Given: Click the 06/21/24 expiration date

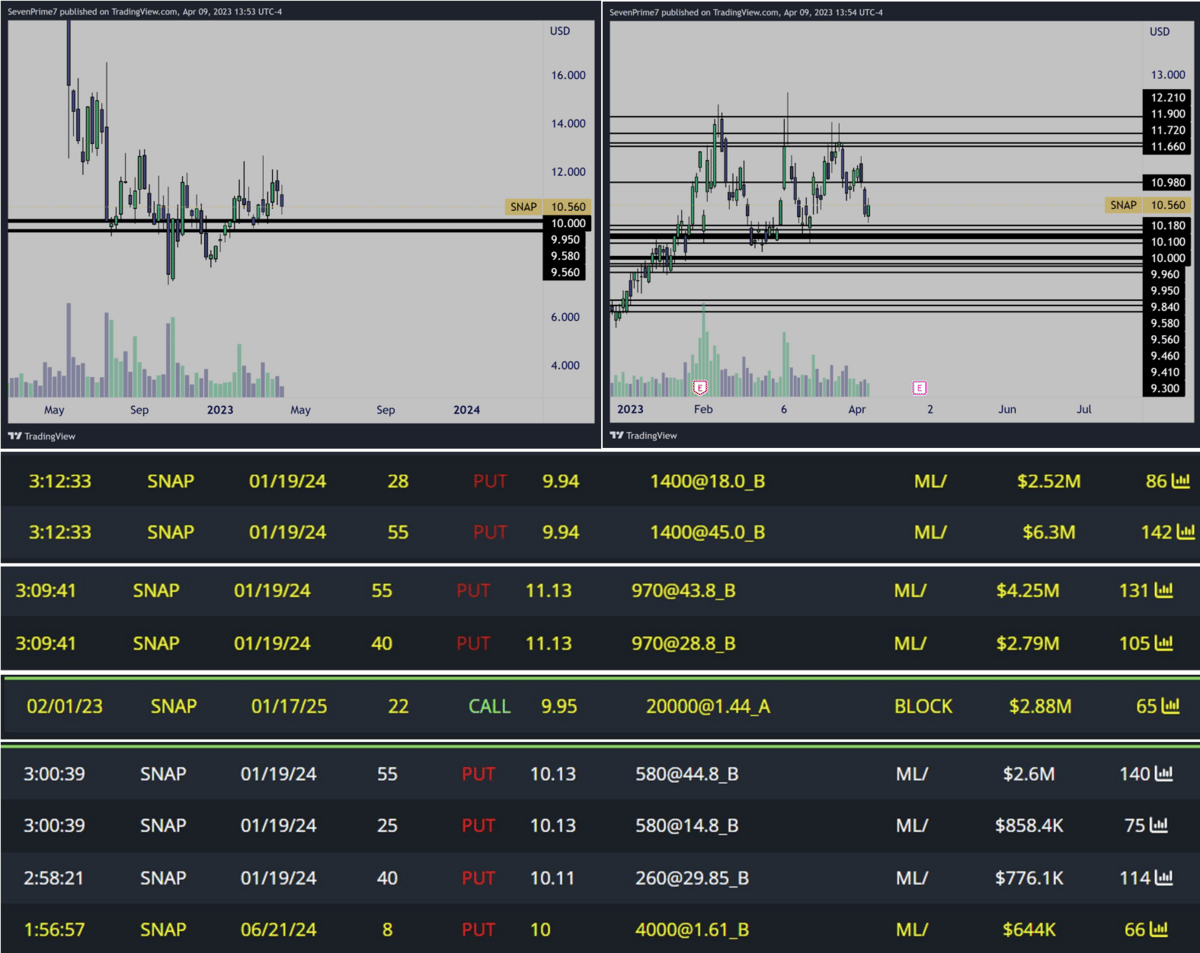Looking at the screenshot, I should pyautogui.click(x=279, y=929).
